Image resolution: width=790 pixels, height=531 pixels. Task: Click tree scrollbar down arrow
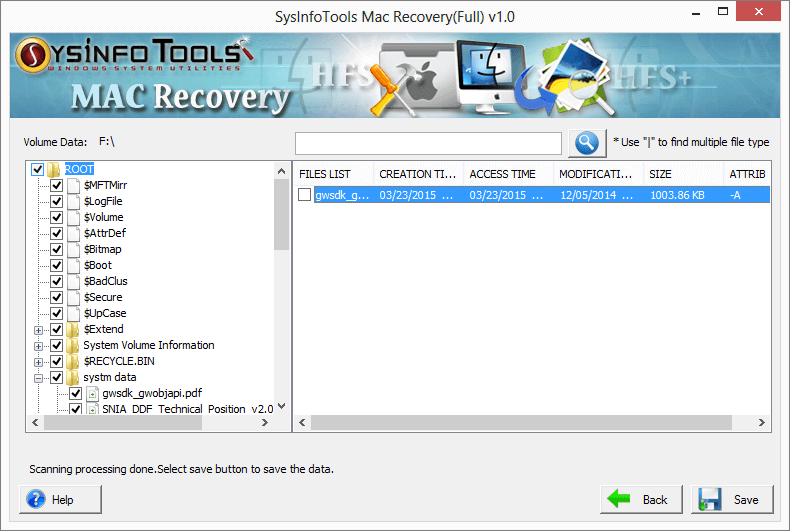pyautogui.click(x=282, y=406)
